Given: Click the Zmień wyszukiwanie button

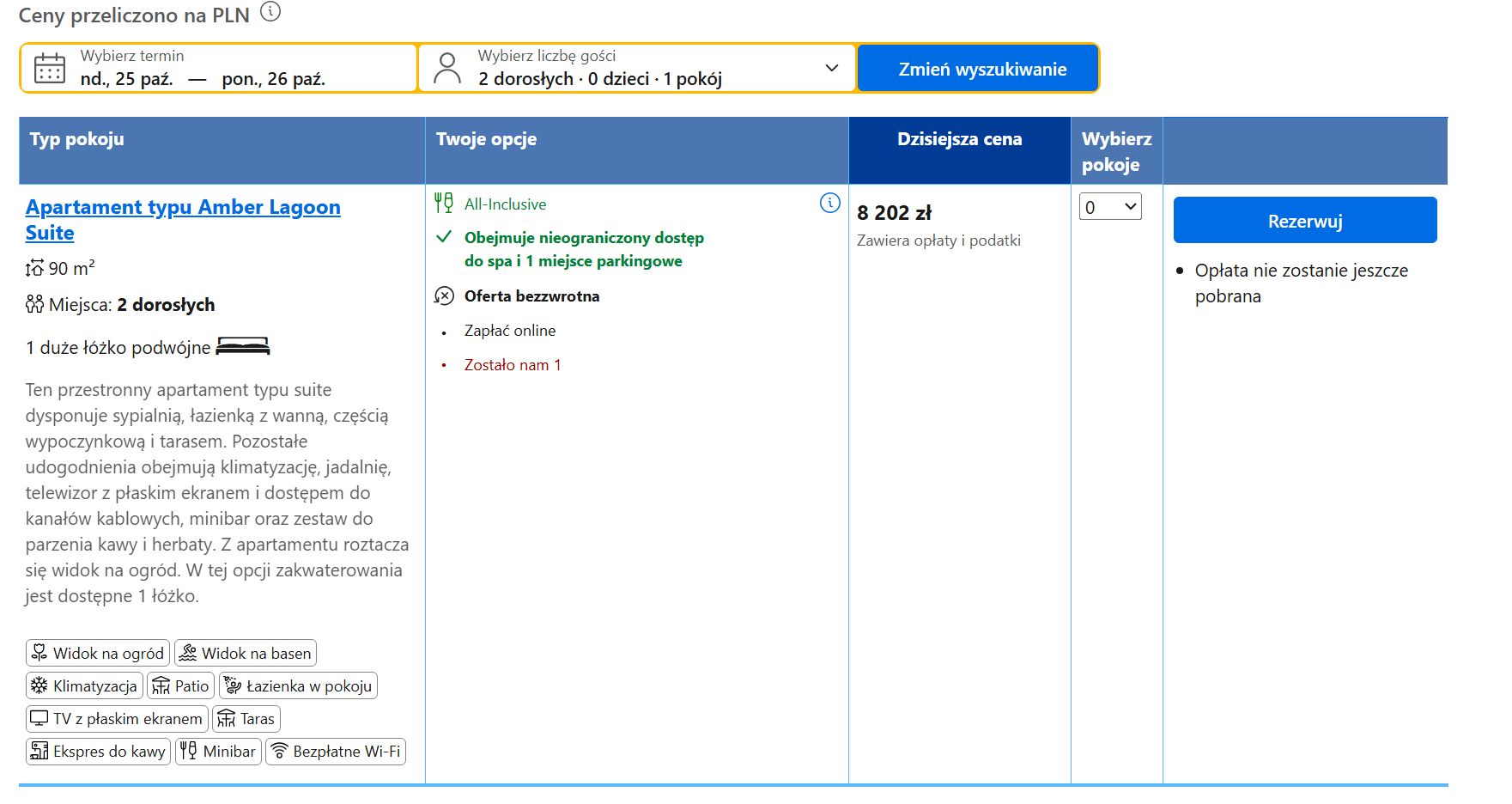Looking at the screenshot, I should point(978,68).
